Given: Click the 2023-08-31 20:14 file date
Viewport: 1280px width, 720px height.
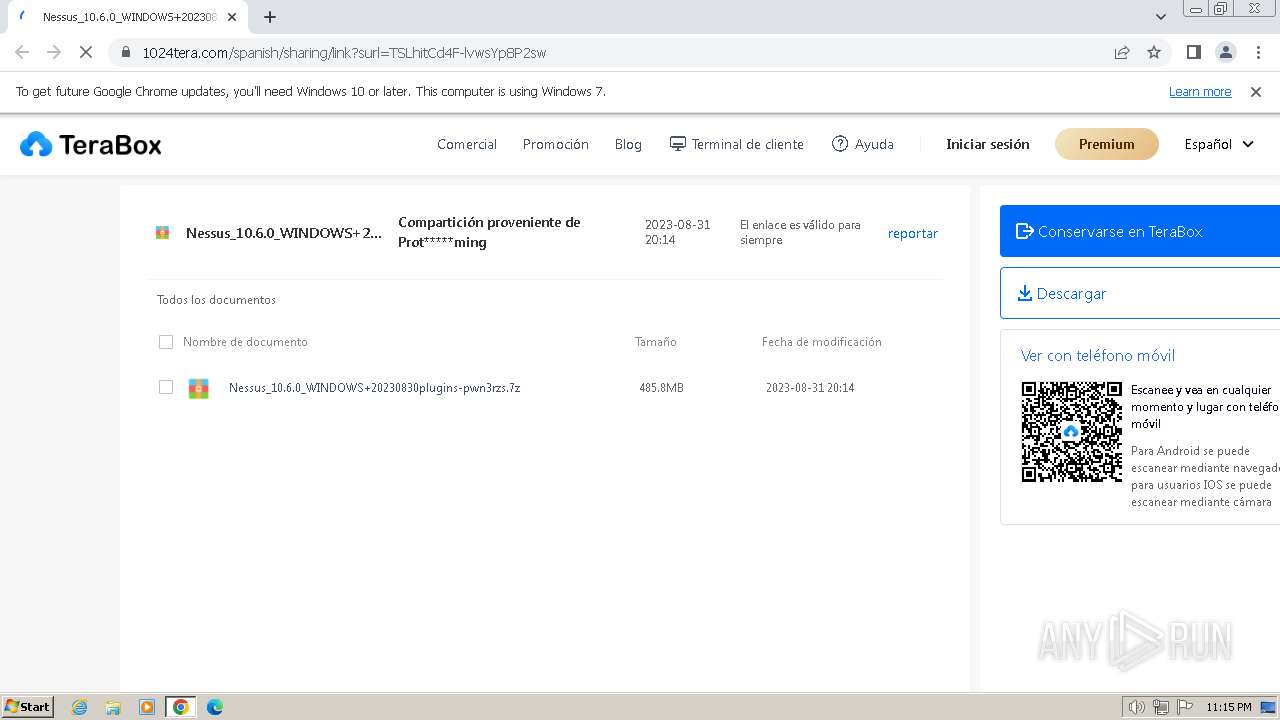Looking at the screenshot, I should point(810,388).
